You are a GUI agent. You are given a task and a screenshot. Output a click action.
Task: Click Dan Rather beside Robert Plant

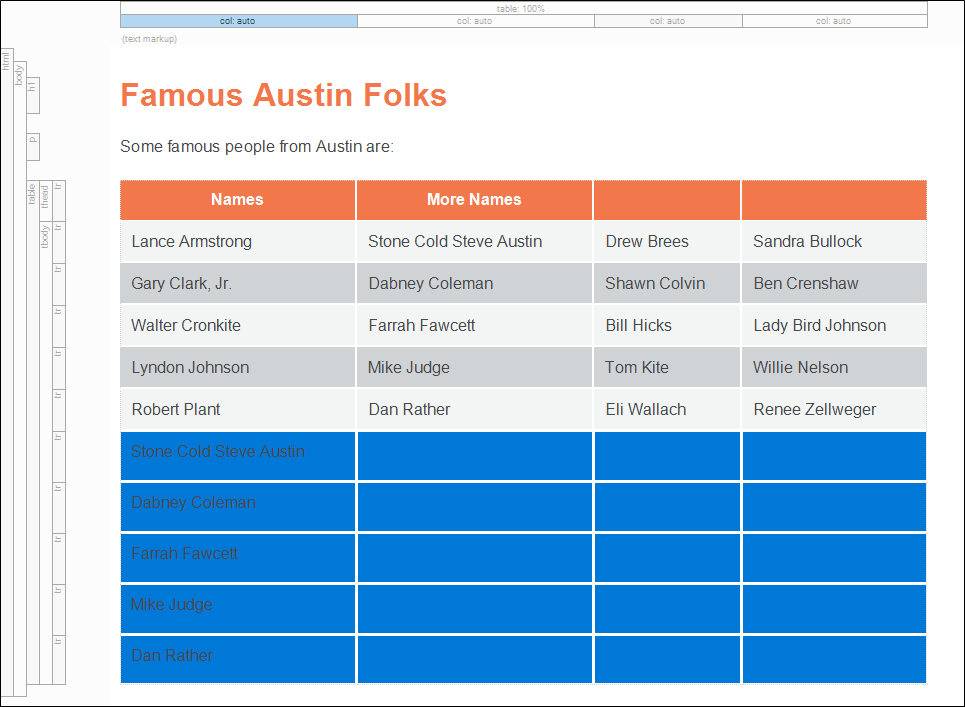(x=474, y=409)
